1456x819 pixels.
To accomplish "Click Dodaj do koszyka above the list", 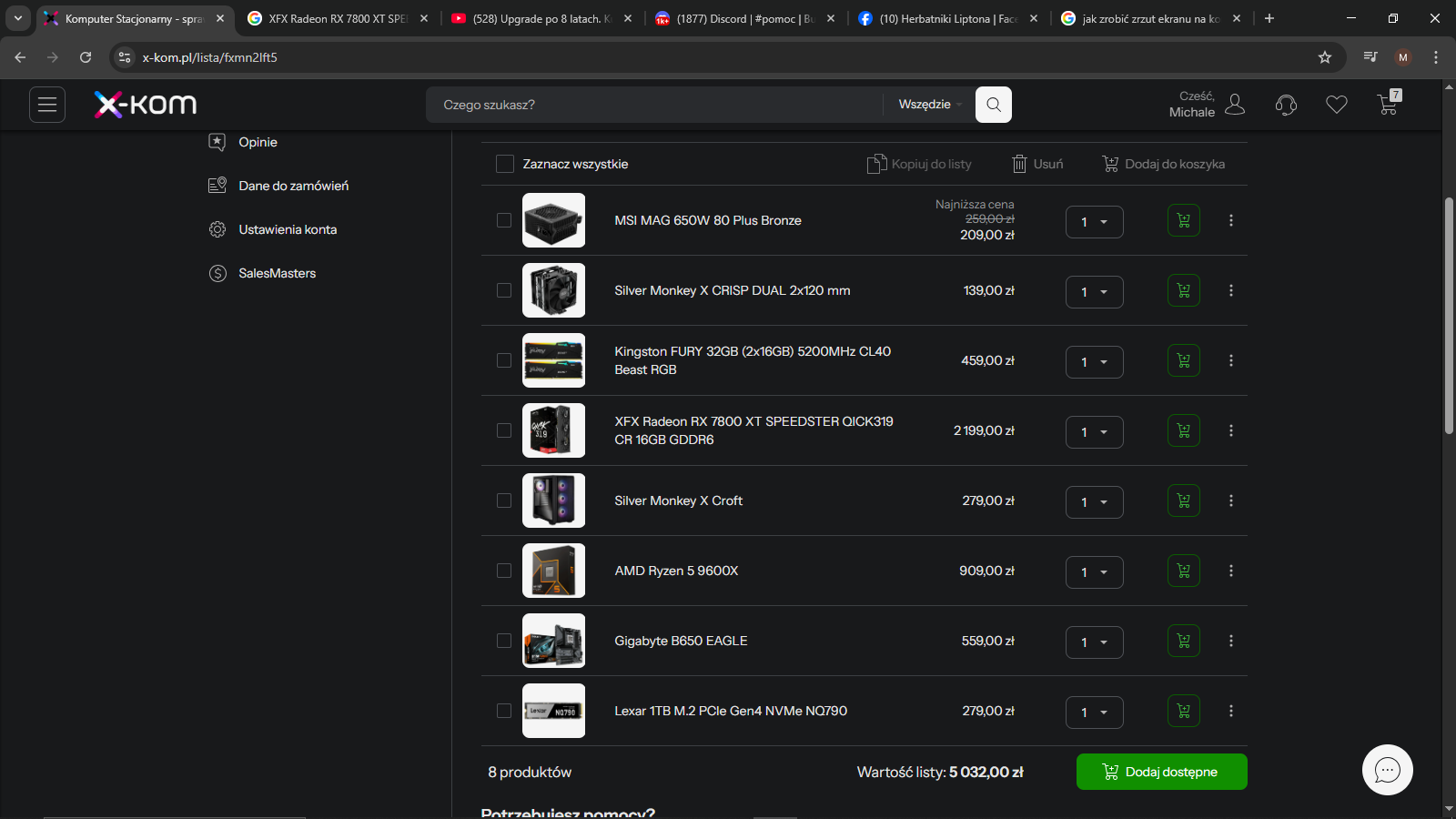I will (1163, 164).
